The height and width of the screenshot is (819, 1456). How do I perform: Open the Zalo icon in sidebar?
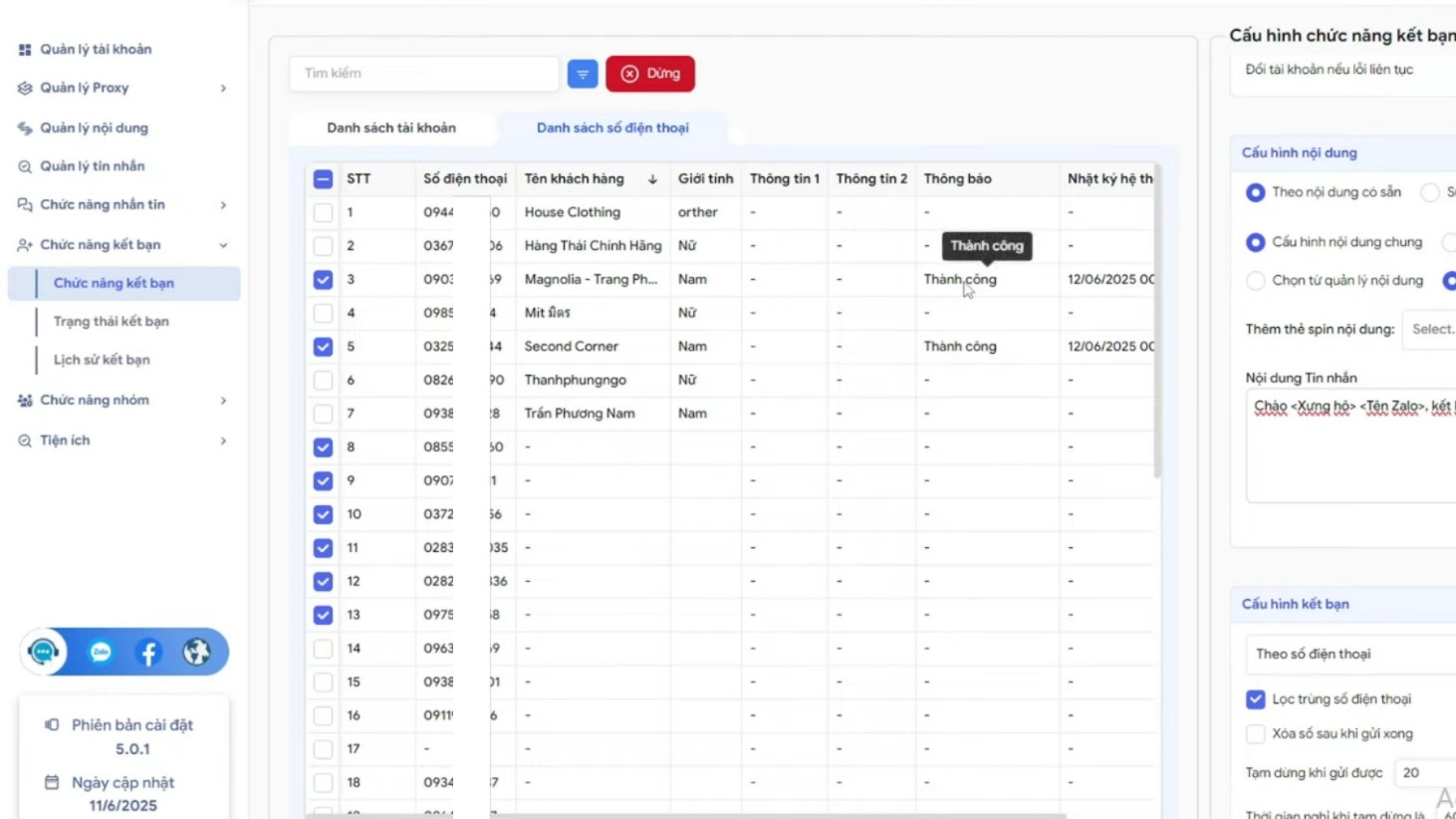point(101,653)
